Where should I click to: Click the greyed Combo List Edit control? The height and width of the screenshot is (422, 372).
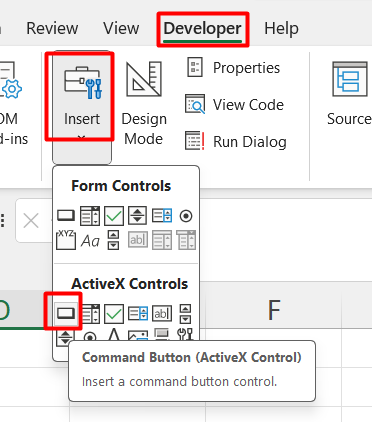(x=162, y=240)
